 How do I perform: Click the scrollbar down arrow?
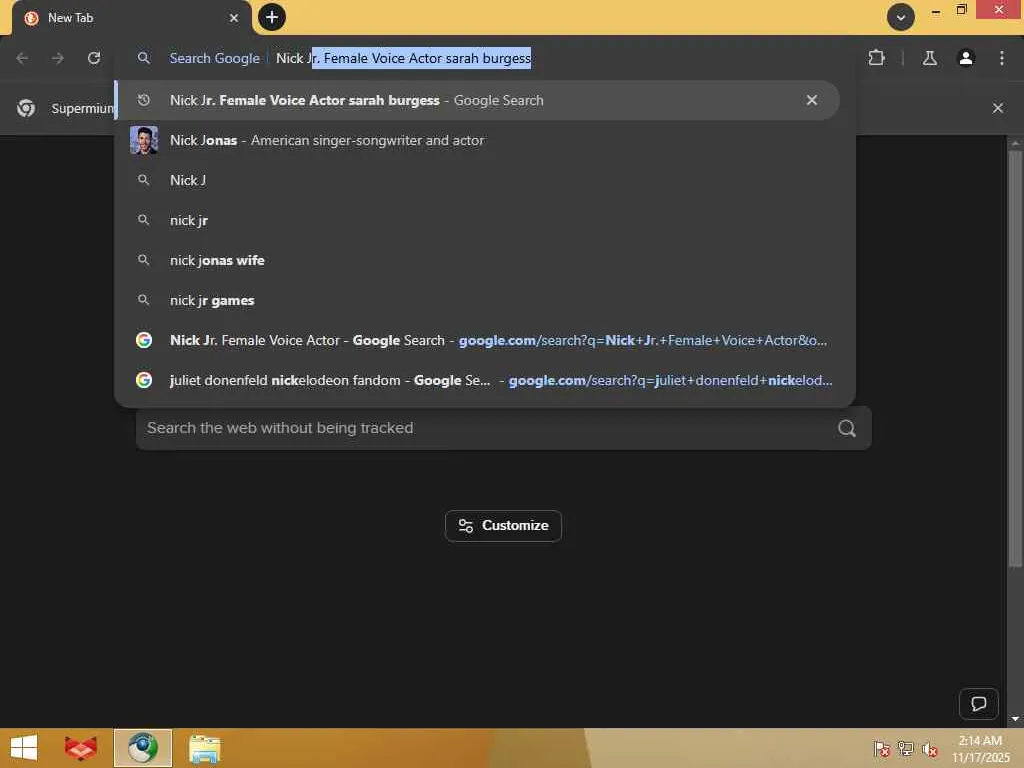(1015, 718)
